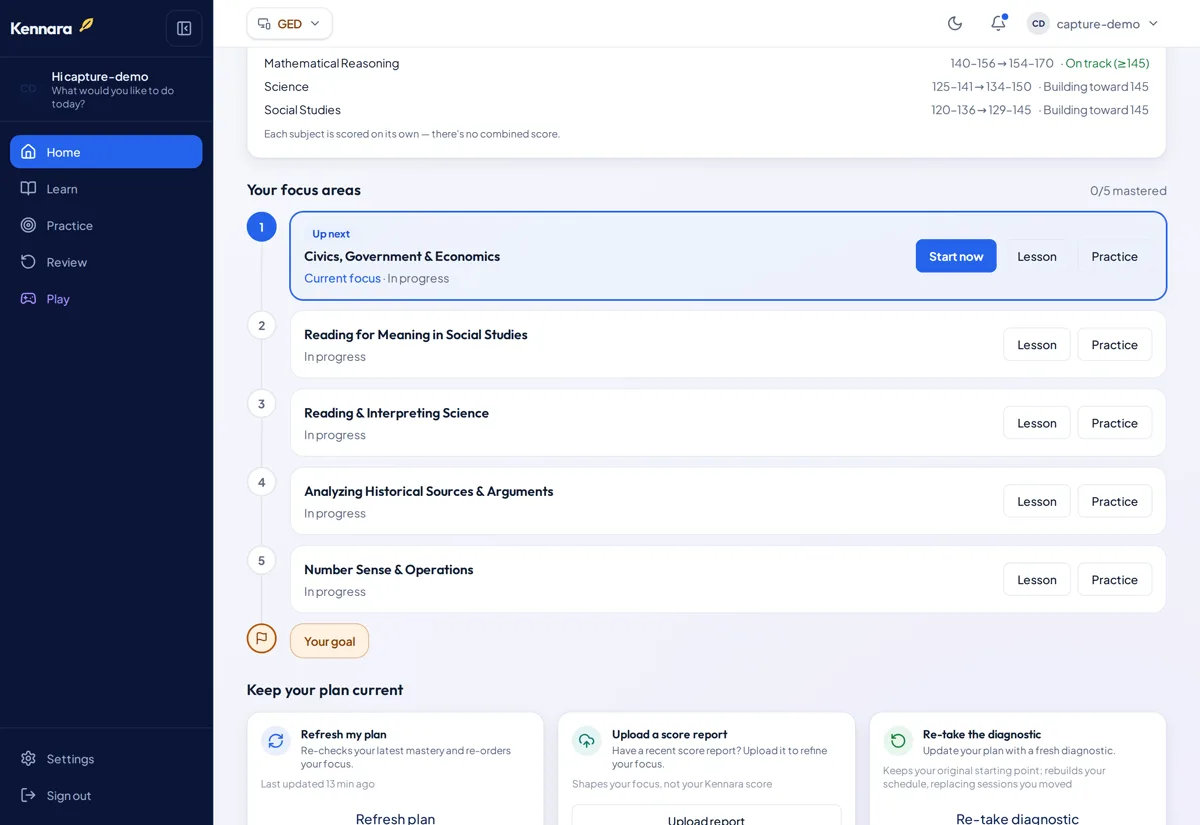Click the Refresh plan button

(395, 817)
